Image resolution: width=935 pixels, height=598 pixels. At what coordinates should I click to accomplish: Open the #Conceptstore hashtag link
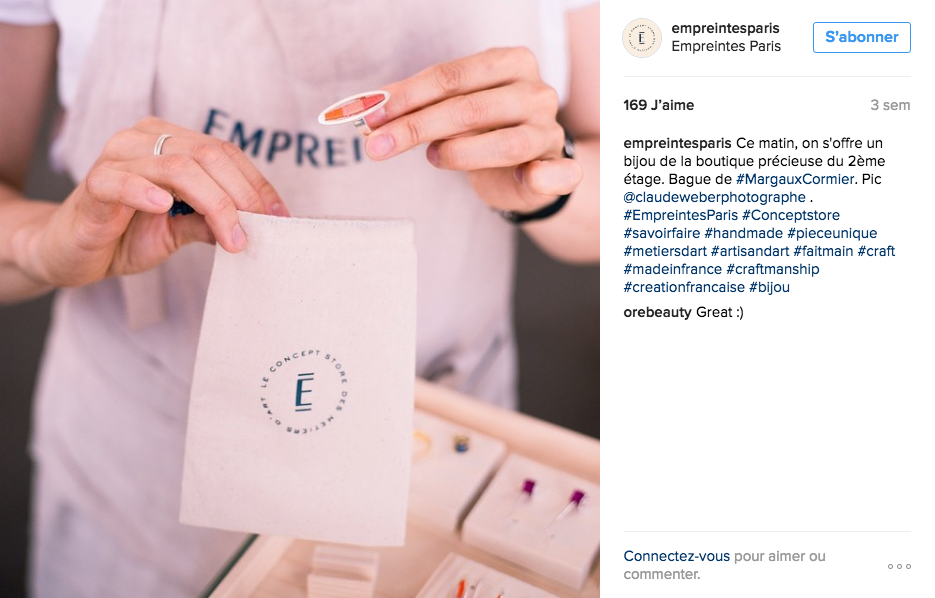click(x=791, y=215)
